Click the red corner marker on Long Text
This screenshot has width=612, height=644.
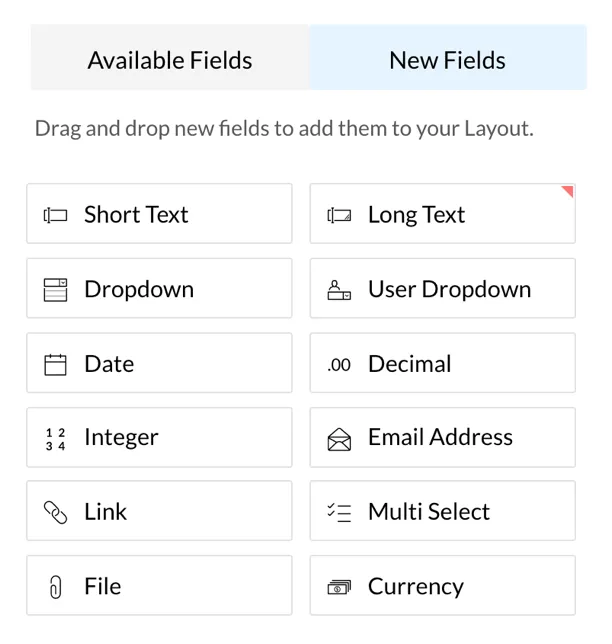click(568, 191)
